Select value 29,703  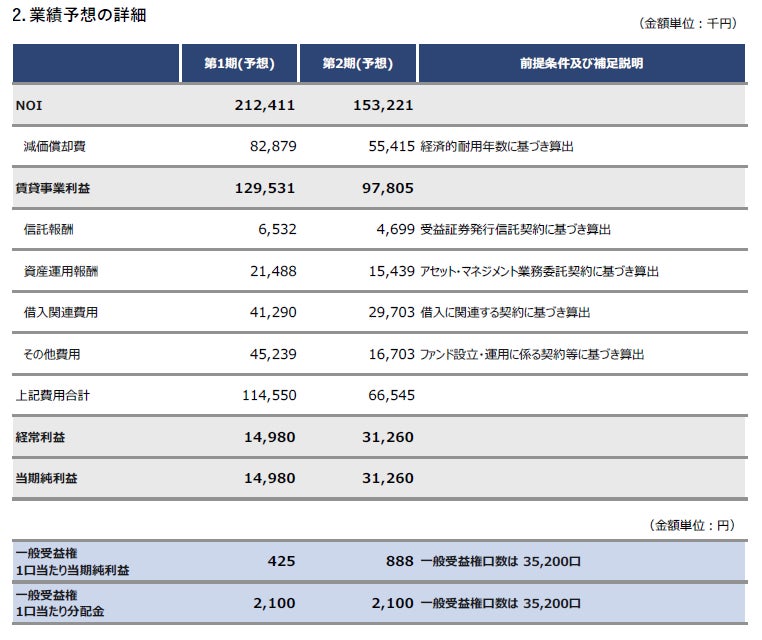pyautogui.click(x=392, y=312)
